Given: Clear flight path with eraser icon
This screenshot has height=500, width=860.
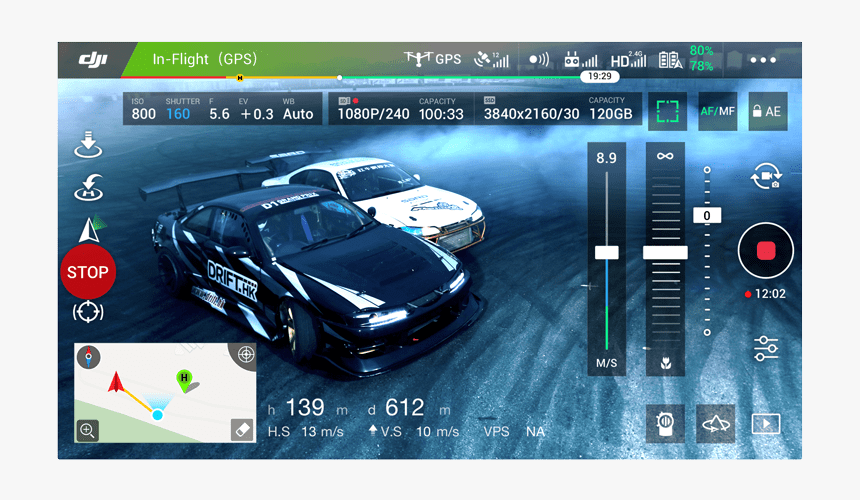Looking at the screenshot, I should click(x=242, y=430).
